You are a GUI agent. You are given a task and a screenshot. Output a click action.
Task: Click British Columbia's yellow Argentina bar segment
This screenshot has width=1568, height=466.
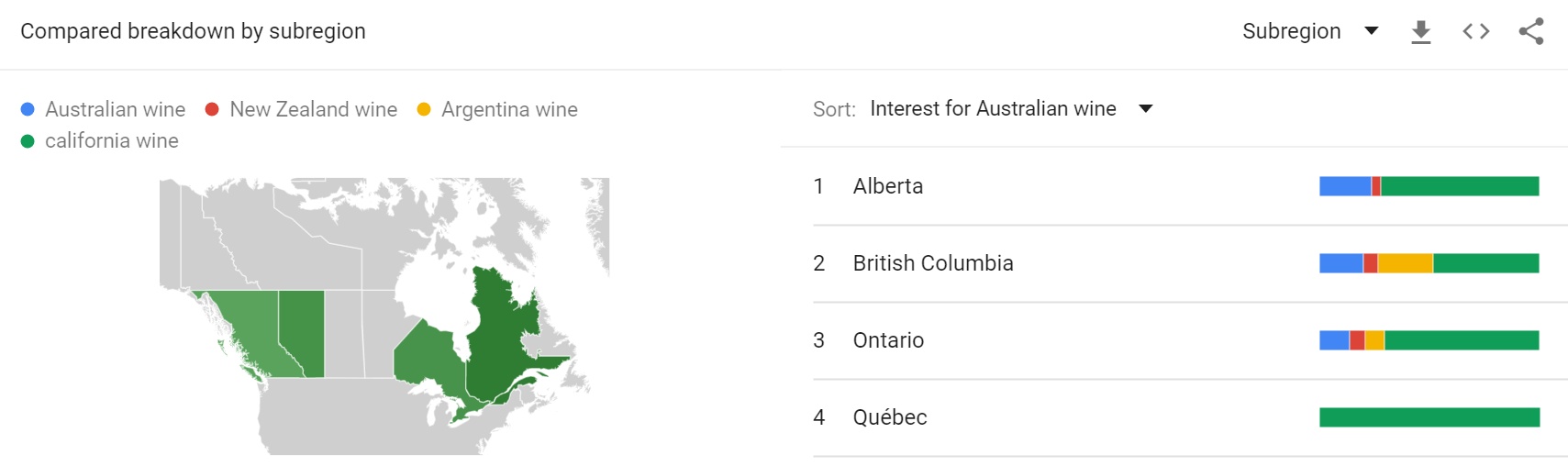point(1405,263)
